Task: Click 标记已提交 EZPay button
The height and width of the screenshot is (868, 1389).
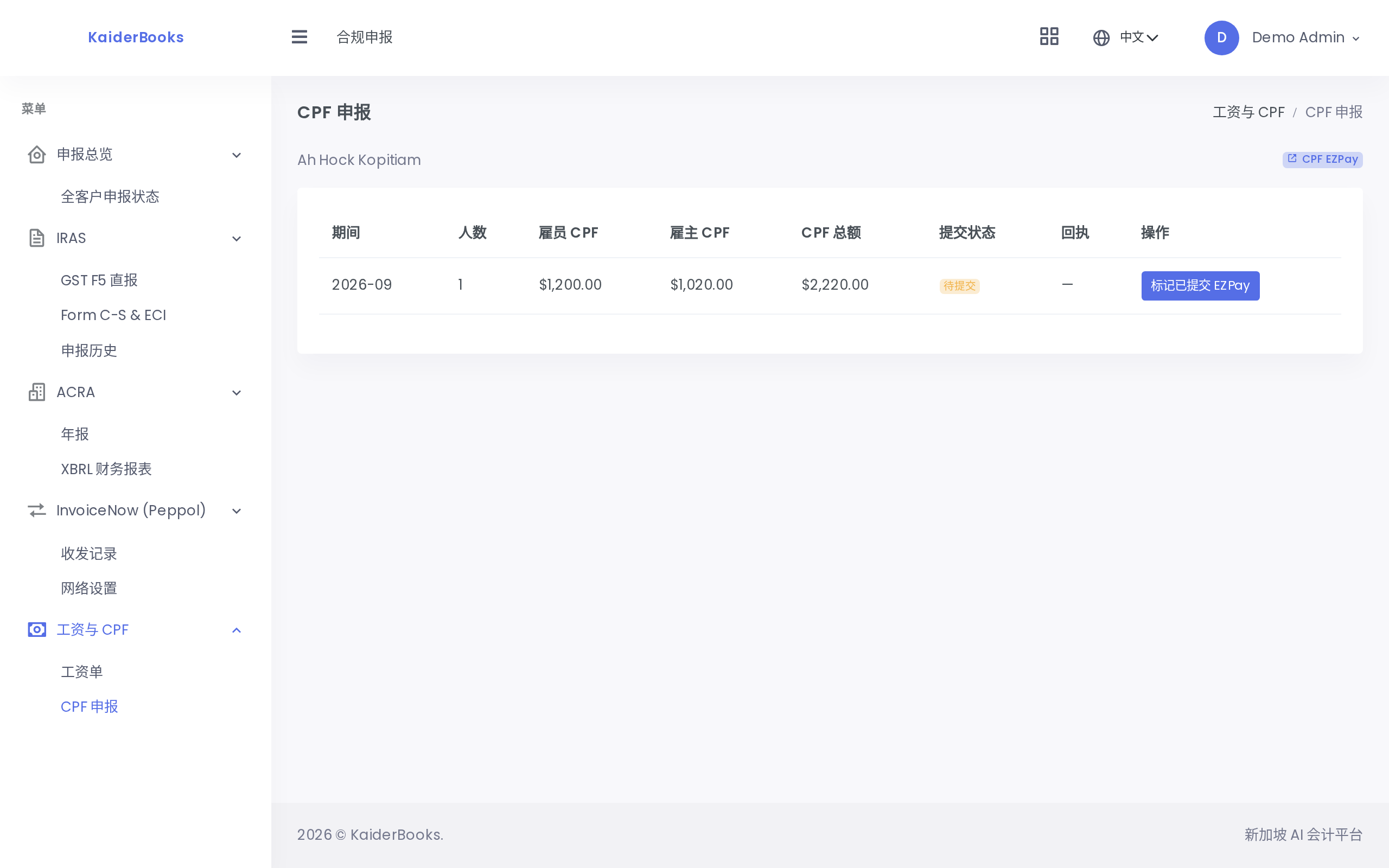Action: pos(1200,286)
